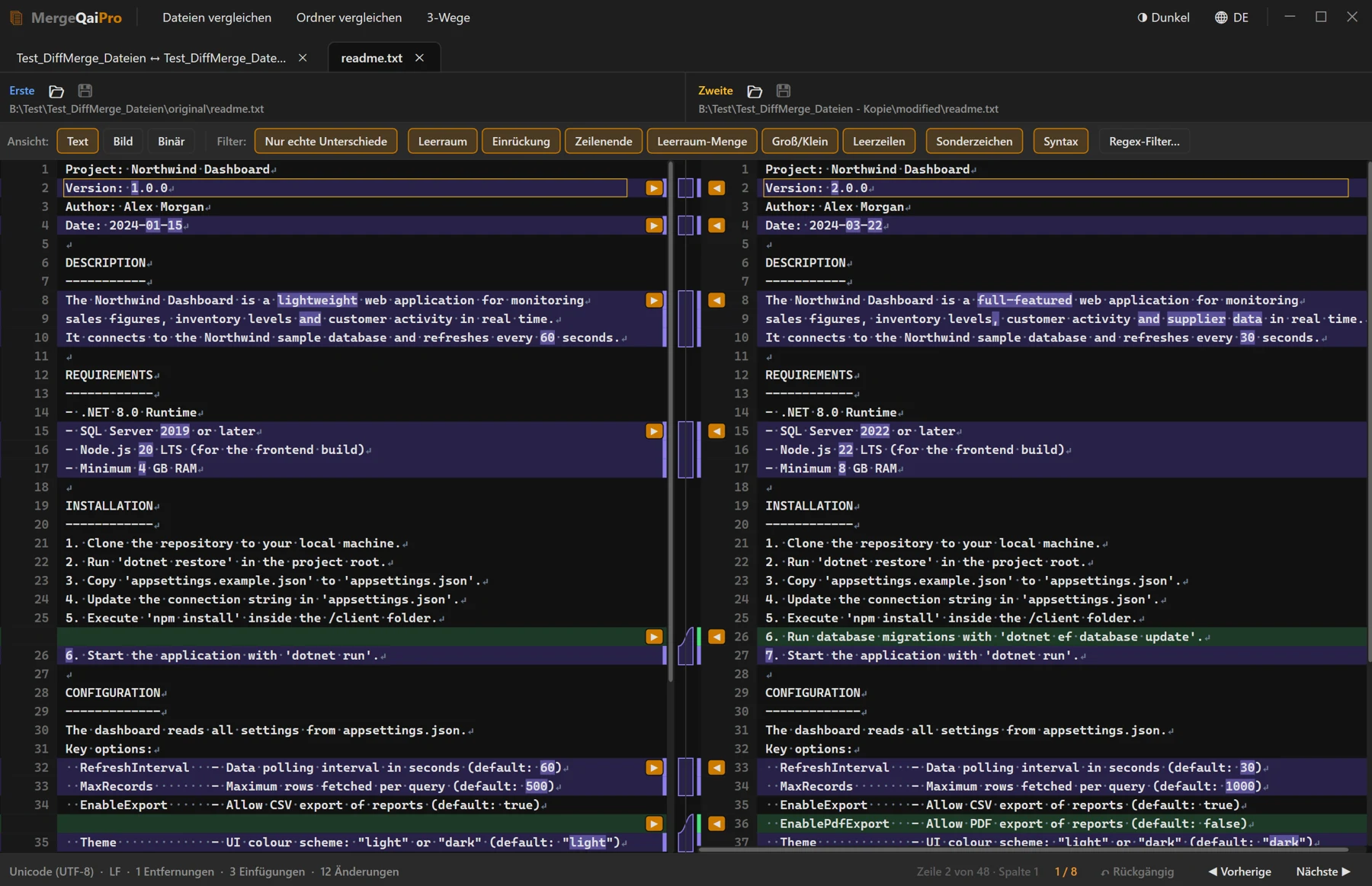
Task: Right-copy arrow on the empty row beside the migrations line
Action: tap(654, 637)
